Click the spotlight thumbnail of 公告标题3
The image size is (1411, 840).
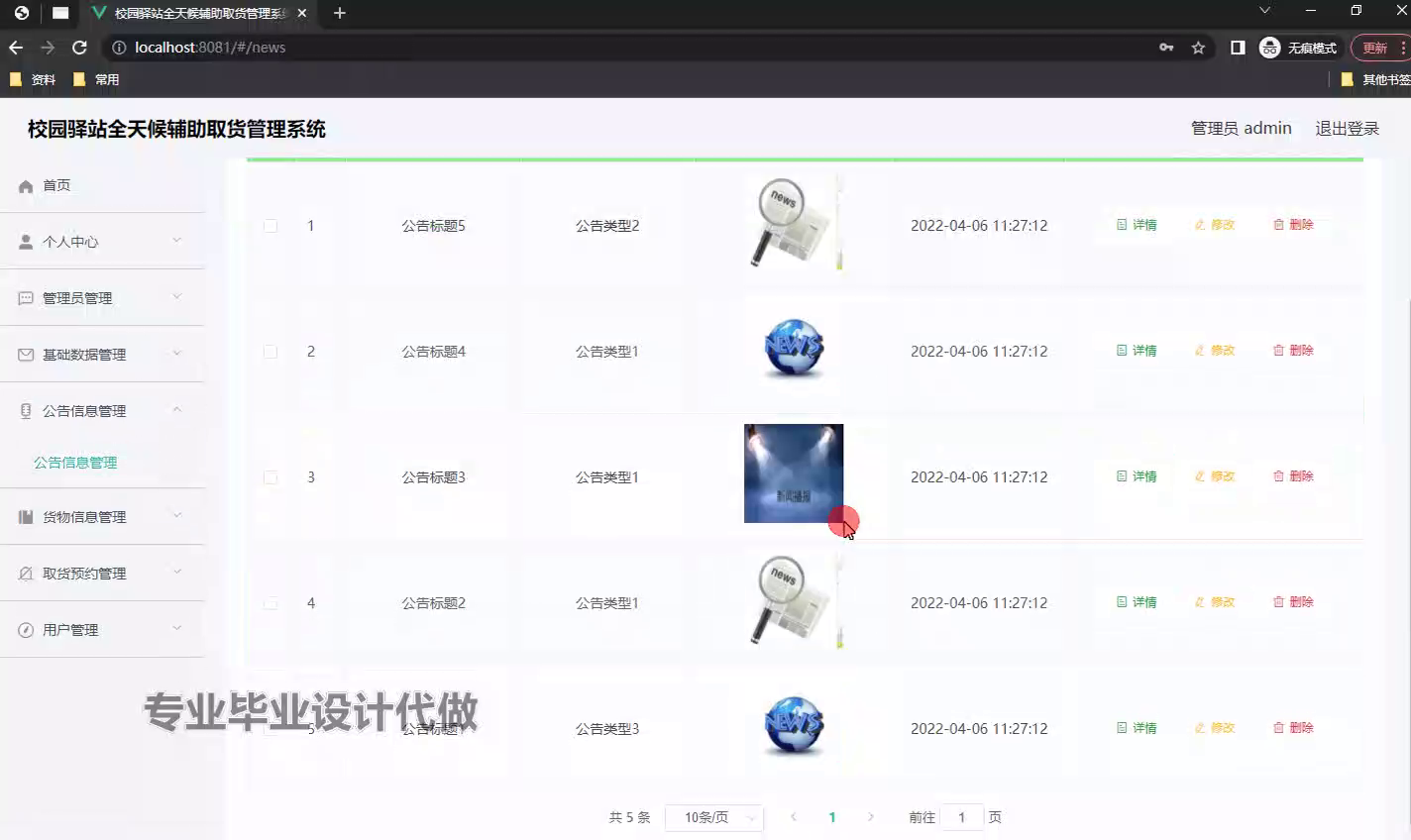coord(794,473)
